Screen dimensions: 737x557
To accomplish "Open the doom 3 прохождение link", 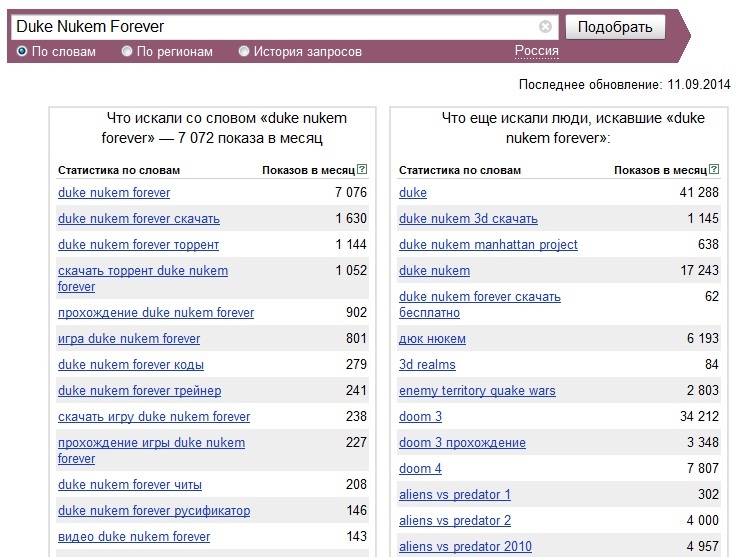I will coord(462,442).
